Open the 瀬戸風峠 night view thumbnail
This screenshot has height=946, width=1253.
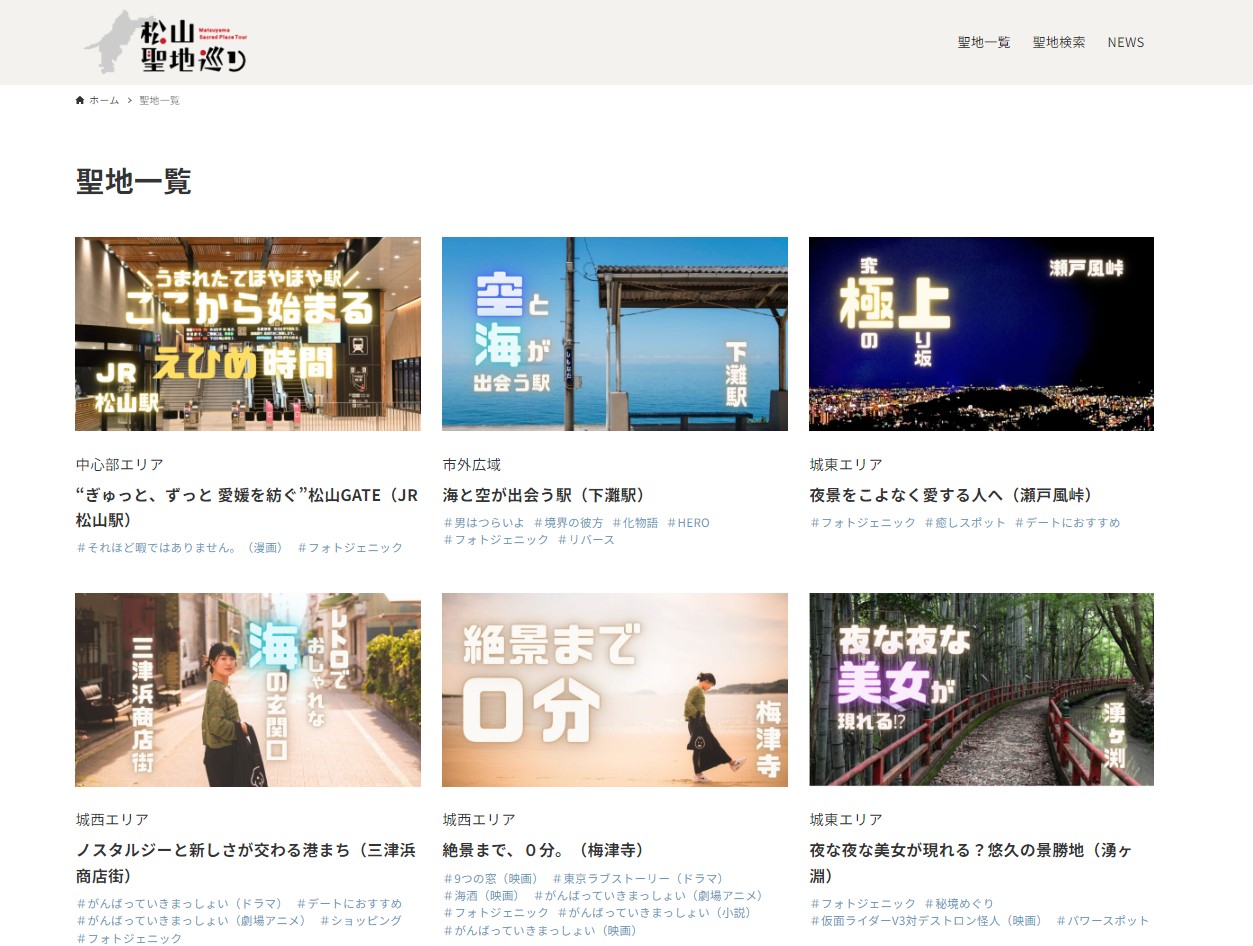coord(981,334)
